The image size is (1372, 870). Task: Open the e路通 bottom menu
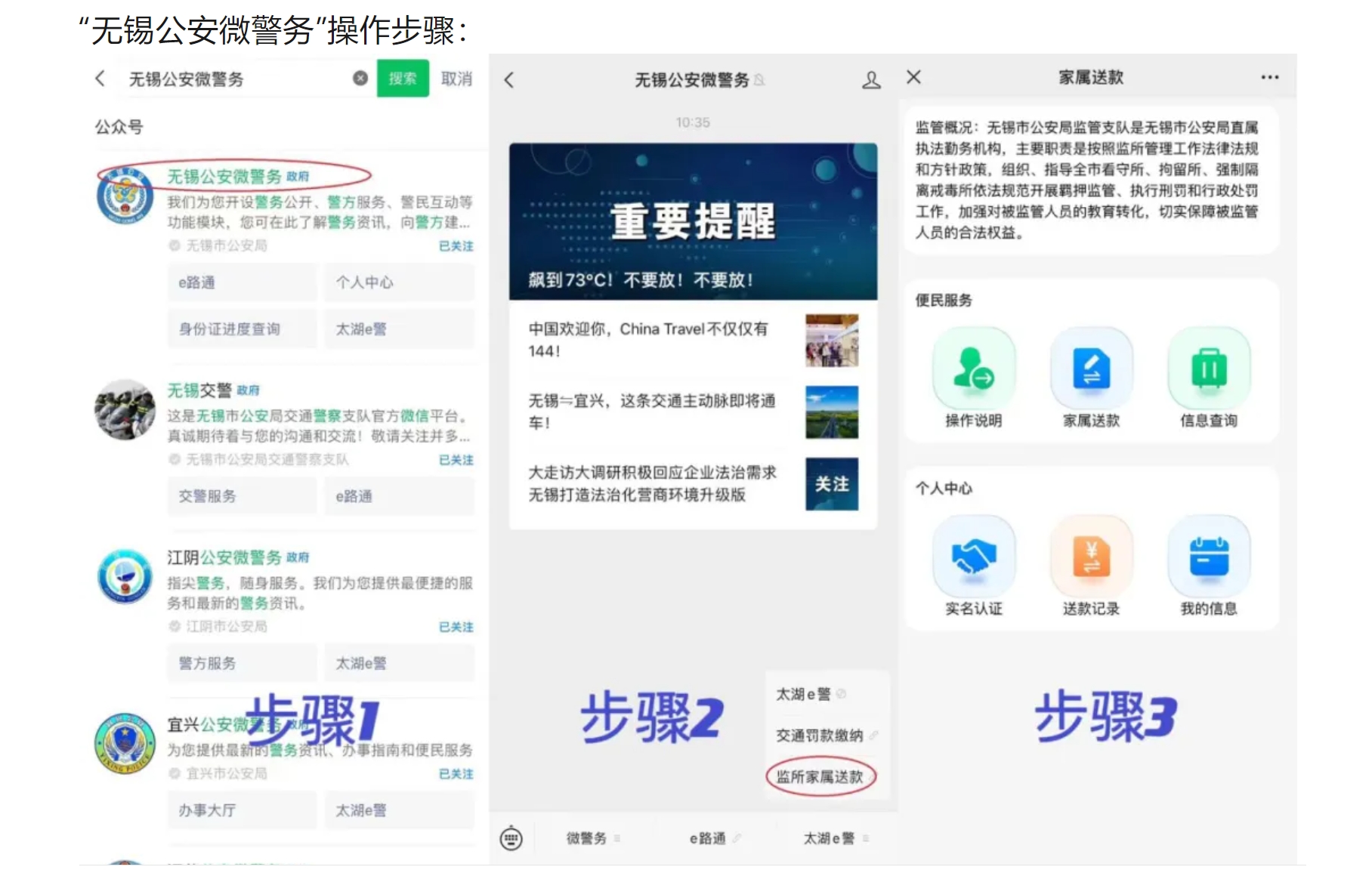714,838
